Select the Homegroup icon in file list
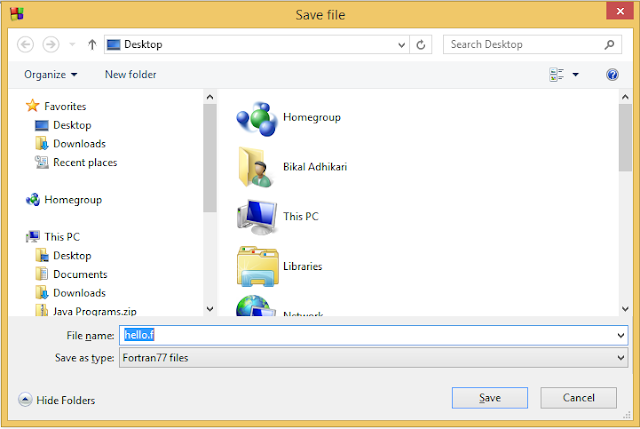640x429 pixels. pos(257,118)
